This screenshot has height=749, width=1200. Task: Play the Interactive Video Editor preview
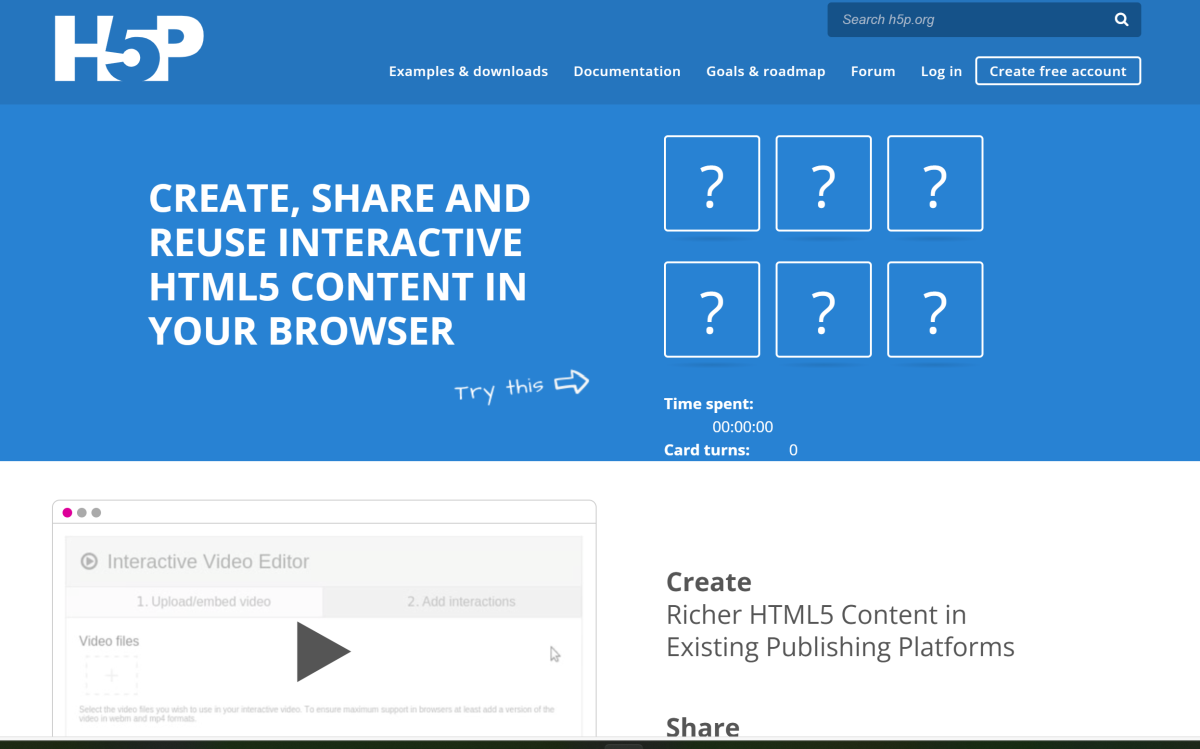coord(323,652)
